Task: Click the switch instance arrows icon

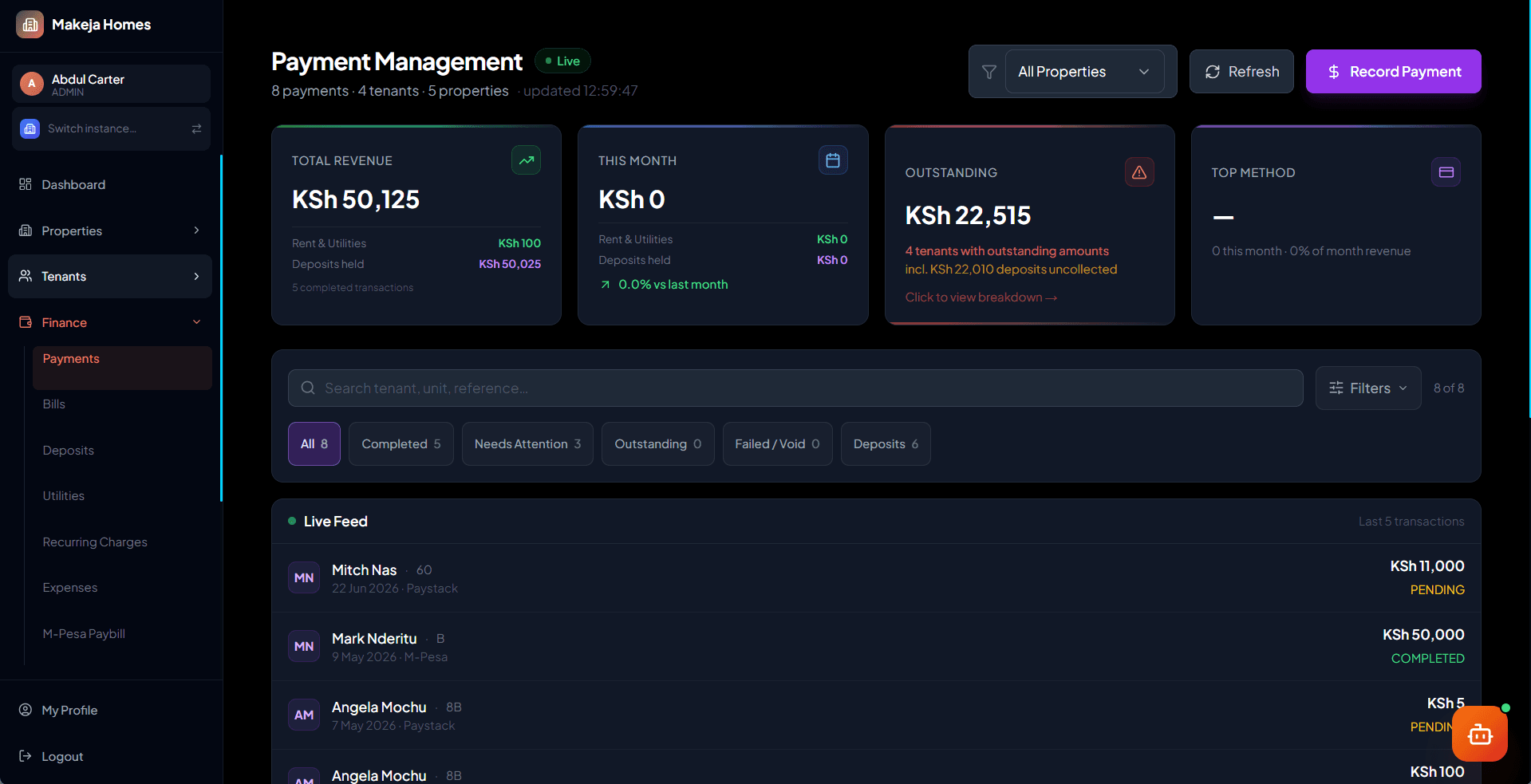Action: click(x=196, y=128)
